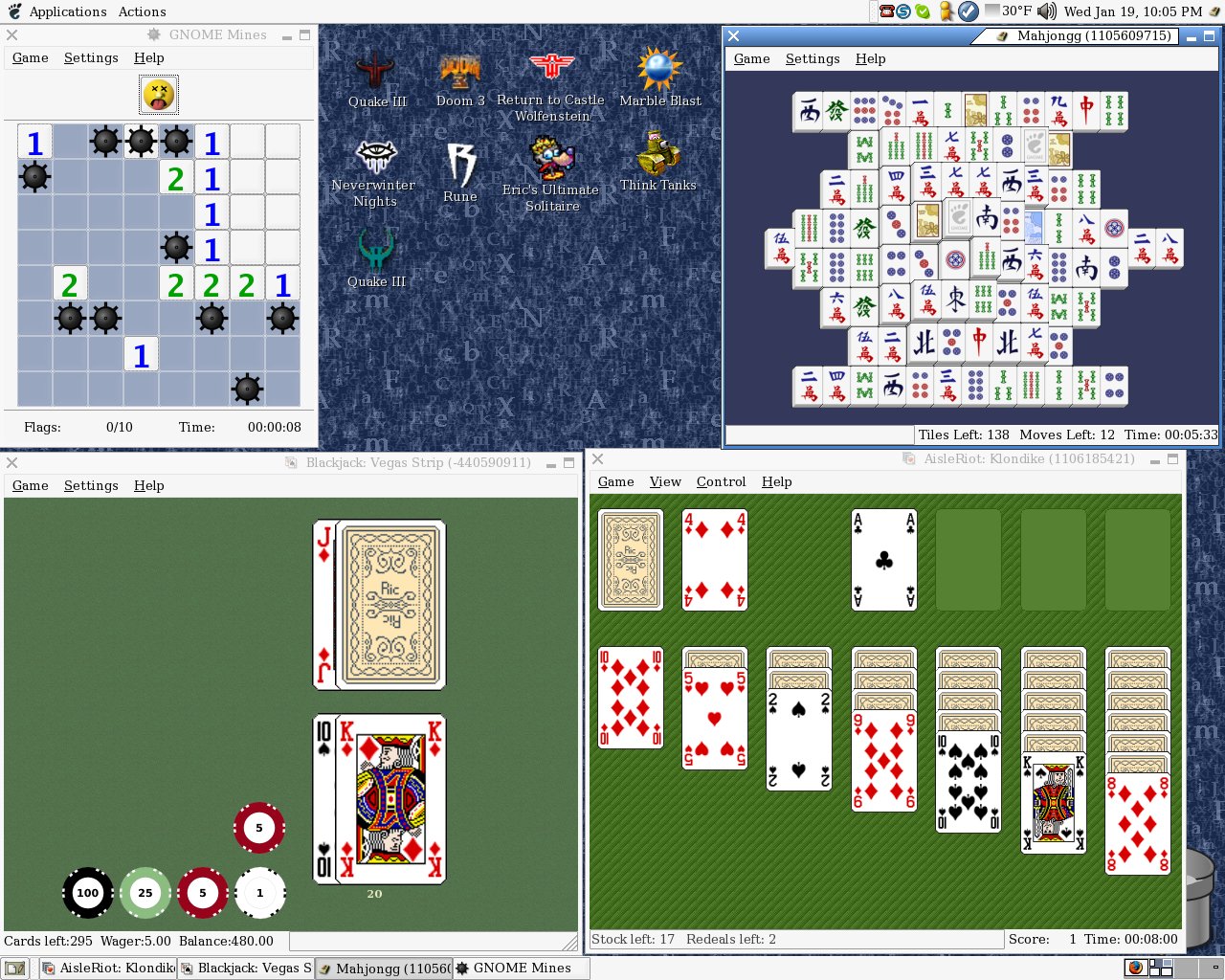Open the View menu in AisleRiot Klondike

[665, 481]
